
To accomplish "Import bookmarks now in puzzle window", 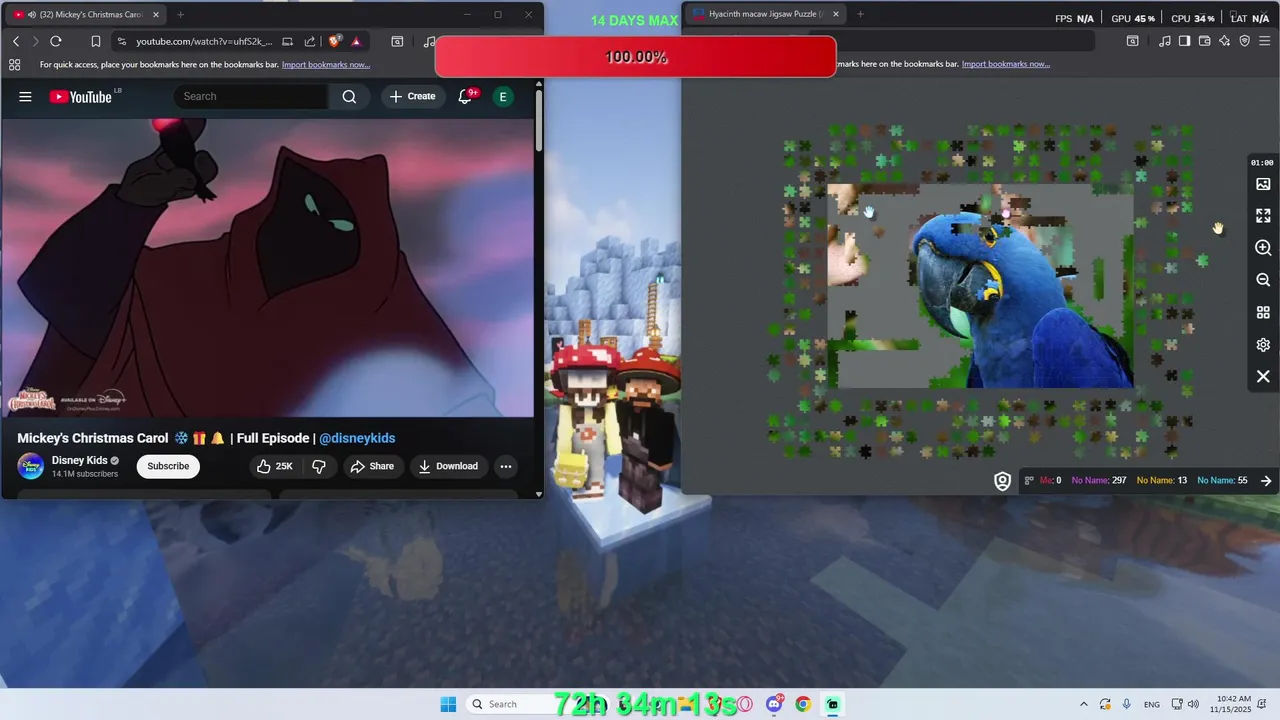I will 1006,64.
